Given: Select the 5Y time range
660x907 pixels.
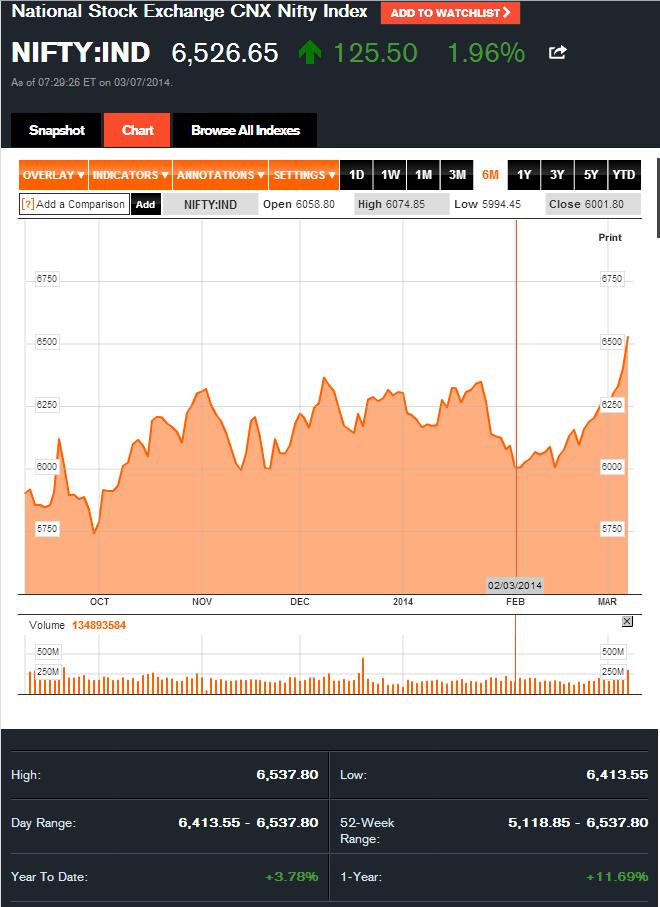Looking at the screenshot, I should pyautogui.click(x=591, y=175).
